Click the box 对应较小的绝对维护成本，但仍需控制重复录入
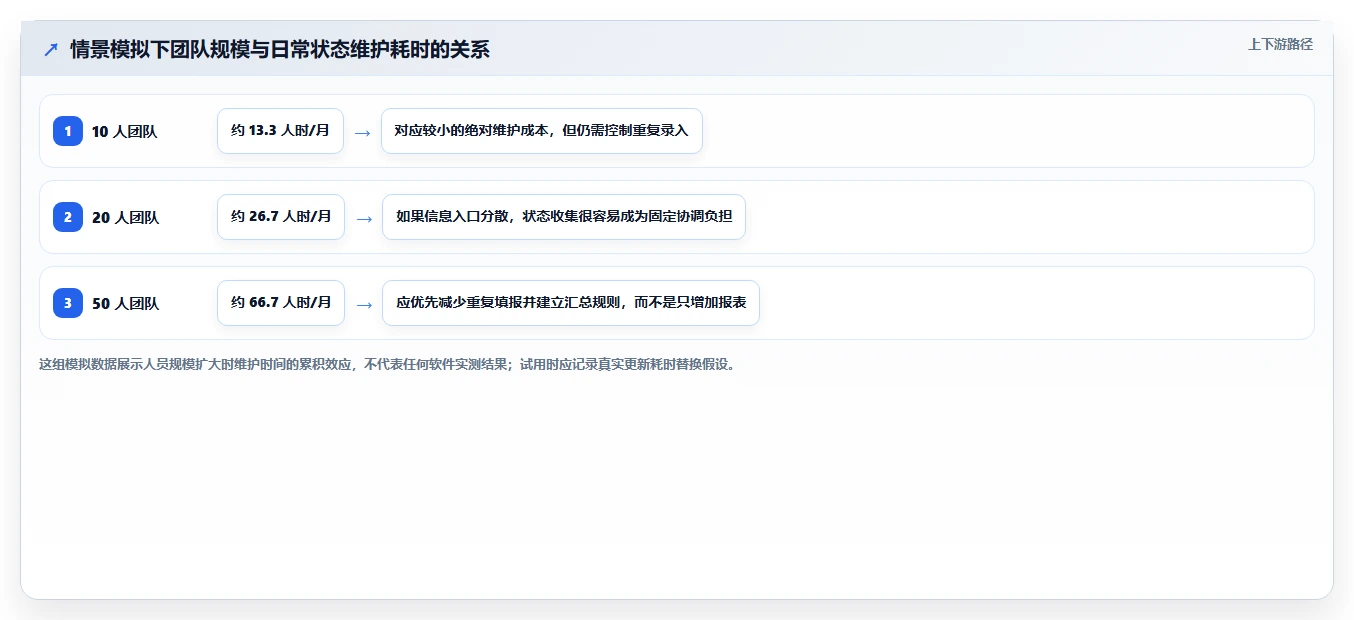This screenshot has height=620, width=1354. 542,131
